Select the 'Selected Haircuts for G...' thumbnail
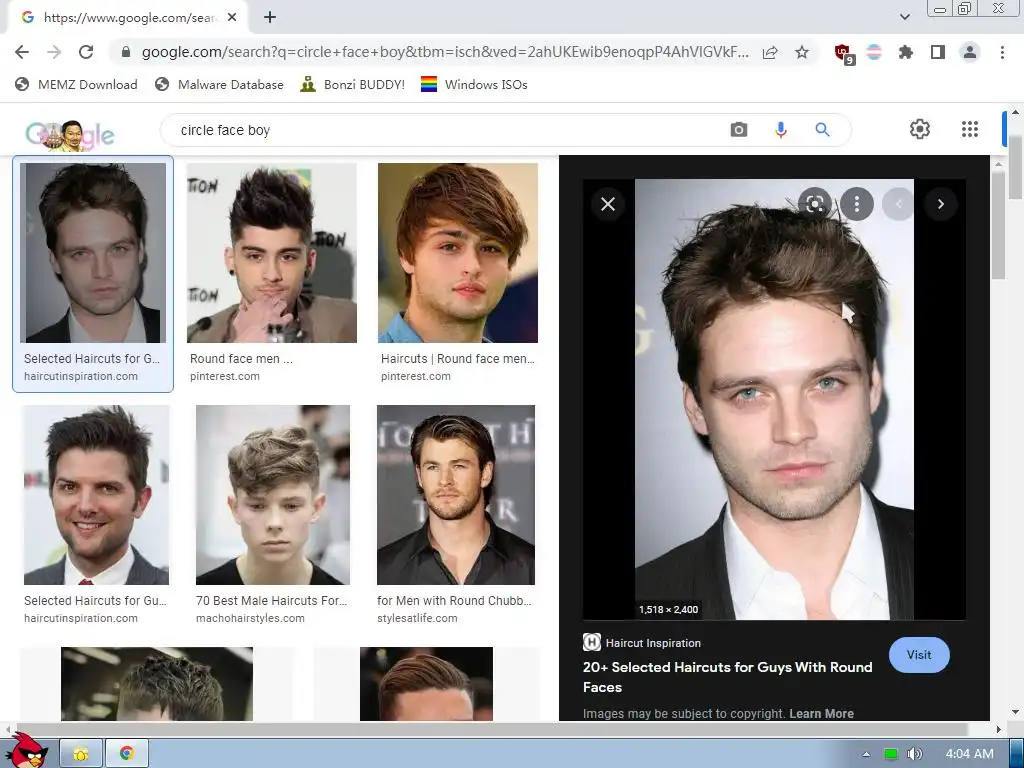 pos(93,253)
